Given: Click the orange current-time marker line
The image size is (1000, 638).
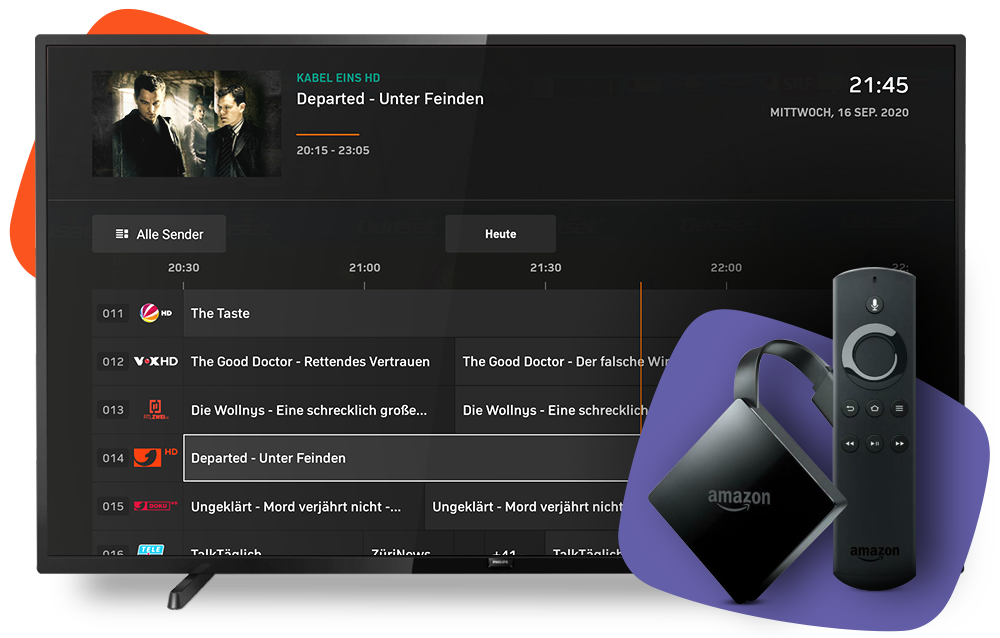Looking at the screenshot, I should click(641, 357).
